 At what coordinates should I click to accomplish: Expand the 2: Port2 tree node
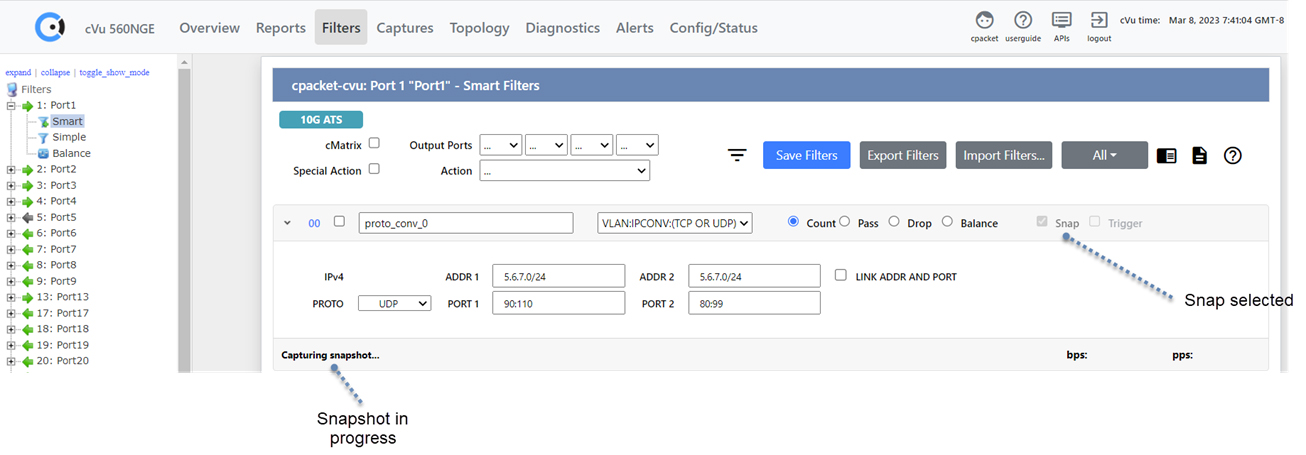[11, 169]
